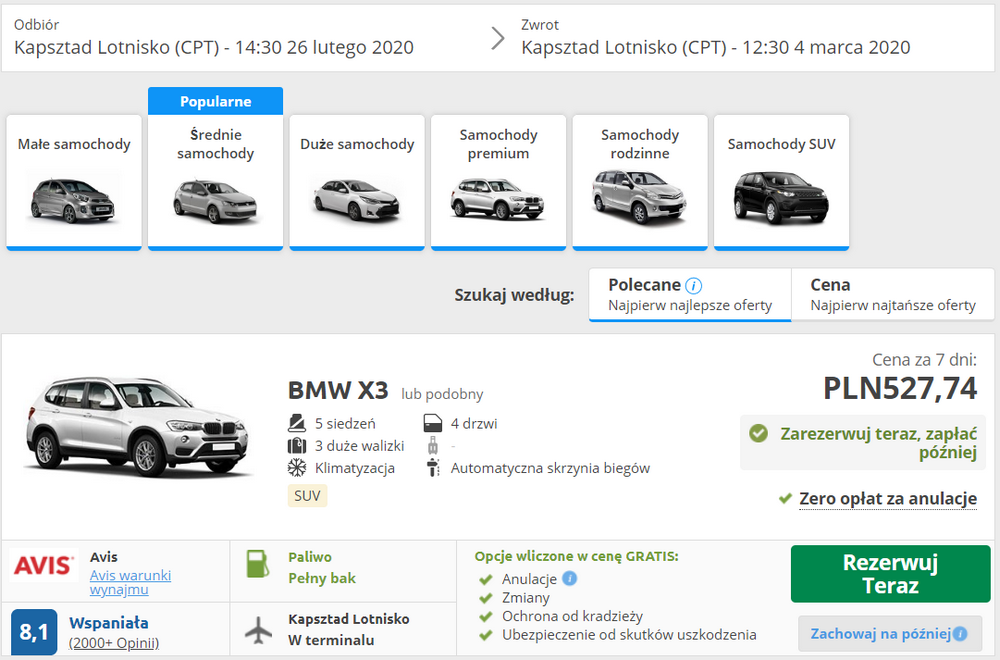Screen dimensions: 1000x660
Task: Click the checkmark icon next to Zmiany
Action: pyautogui.click(x=486, y=598)
